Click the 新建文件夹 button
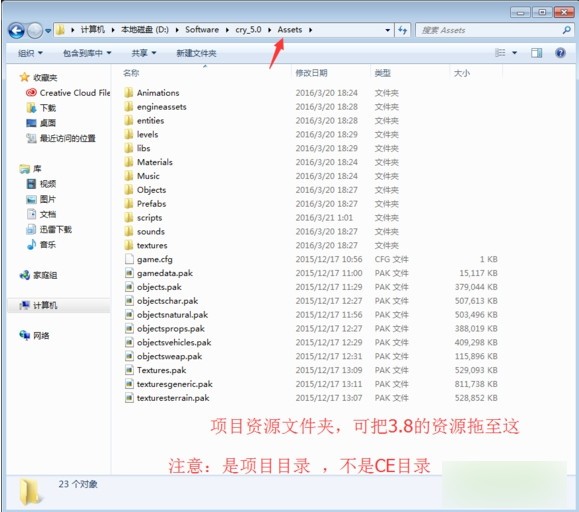This screenshot has width=579, height=512. (196, 53)
